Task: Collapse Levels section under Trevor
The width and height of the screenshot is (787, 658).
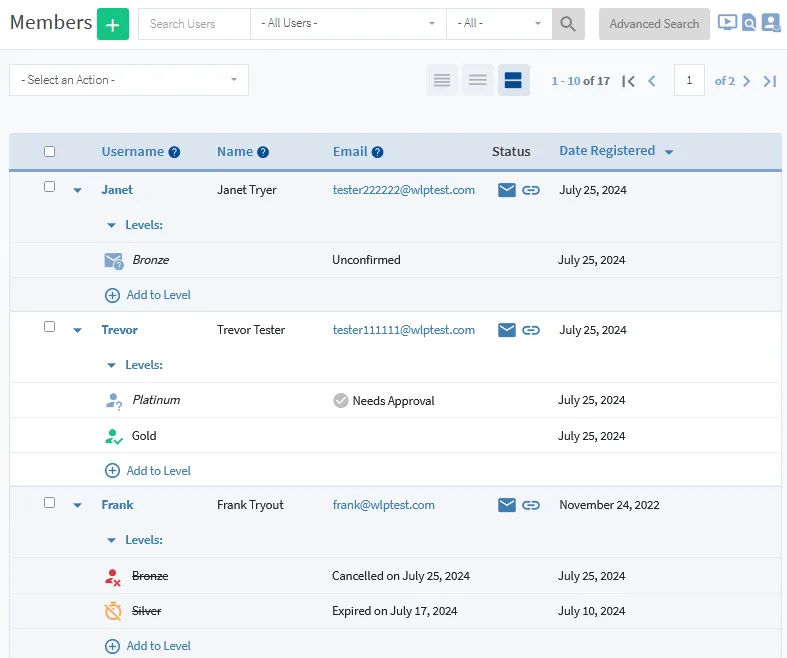Action: [x=111, y=365]
